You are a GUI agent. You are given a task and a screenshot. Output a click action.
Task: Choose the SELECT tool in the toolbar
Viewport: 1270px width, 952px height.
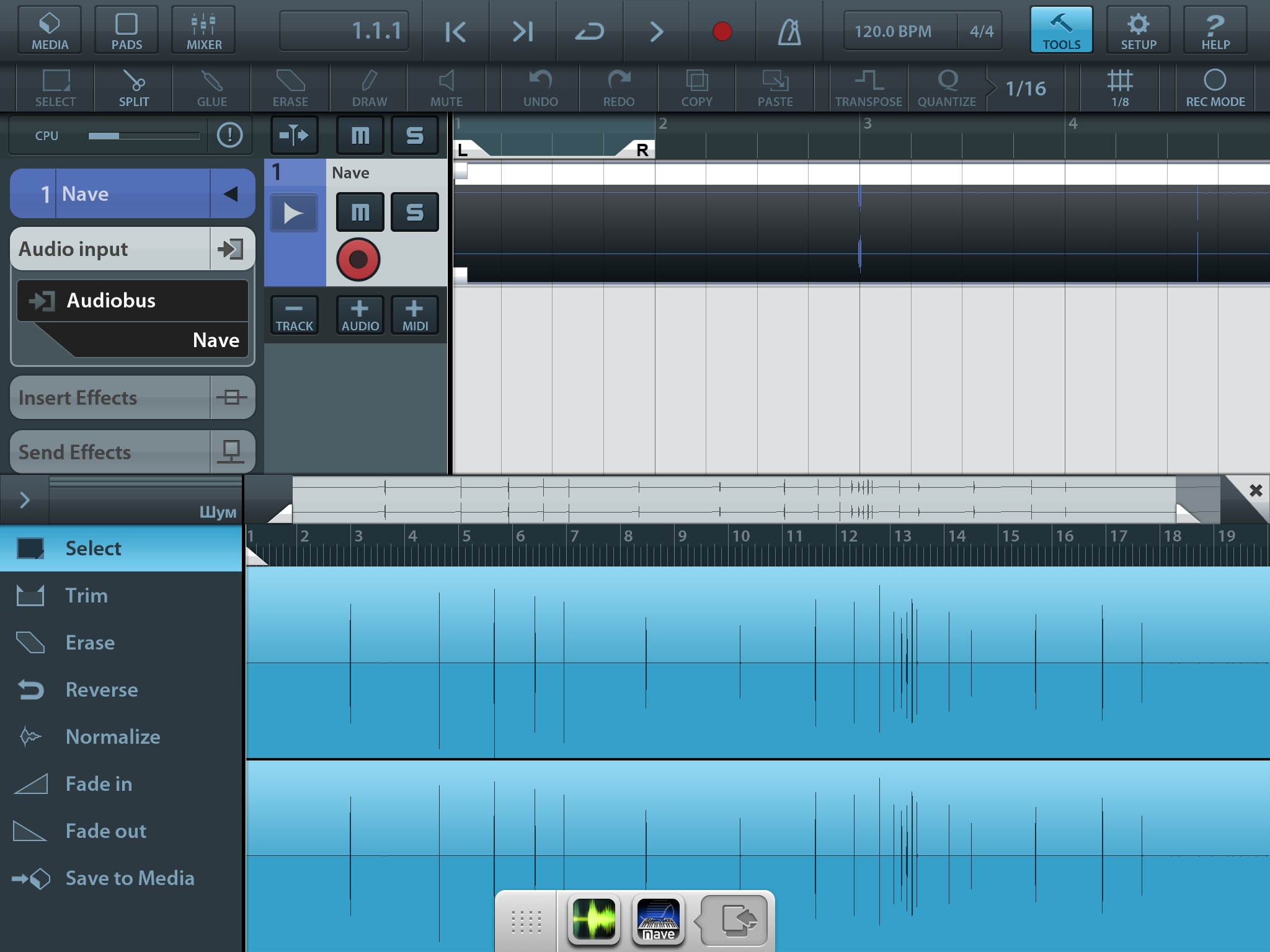pos(55,88)
